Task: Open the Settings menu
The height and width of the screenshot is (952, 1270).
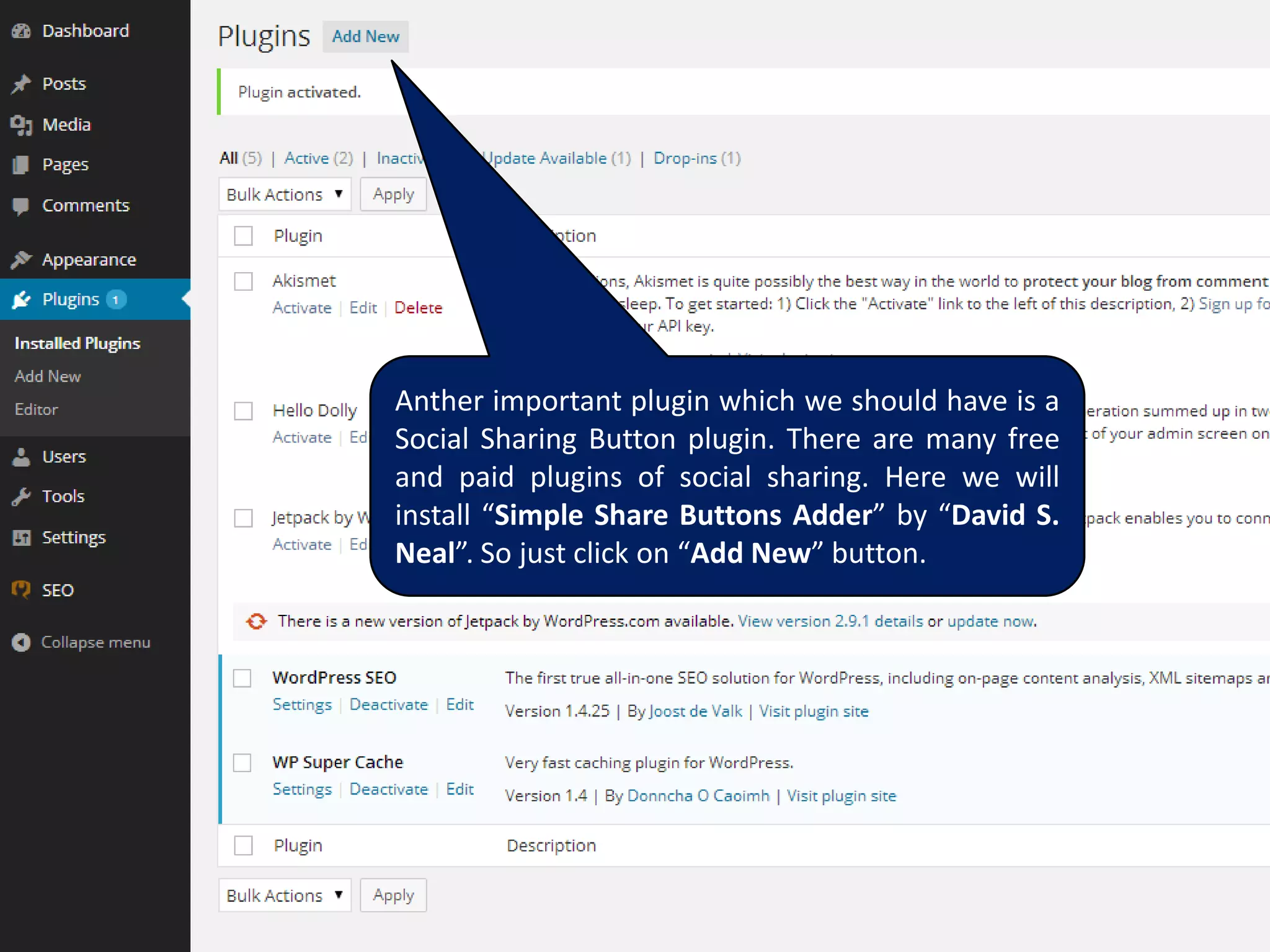Action: click(x=74, y=537)
